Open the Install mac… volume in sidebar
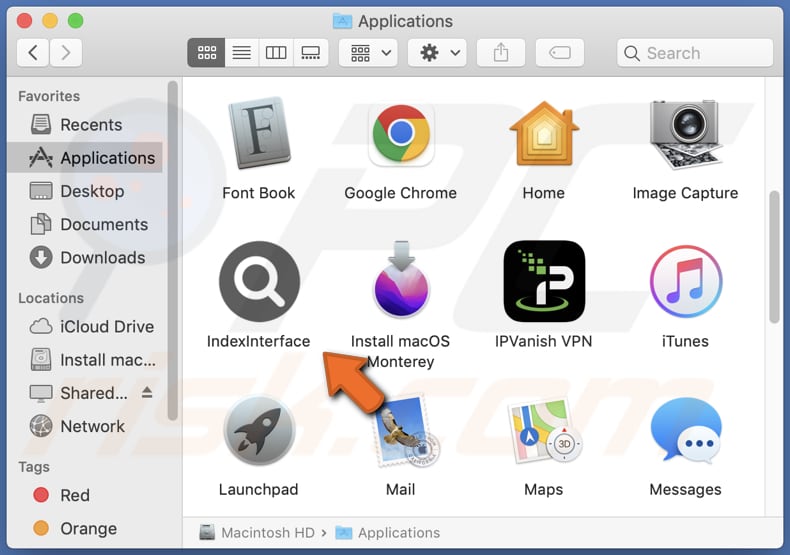 pos(85,360)
